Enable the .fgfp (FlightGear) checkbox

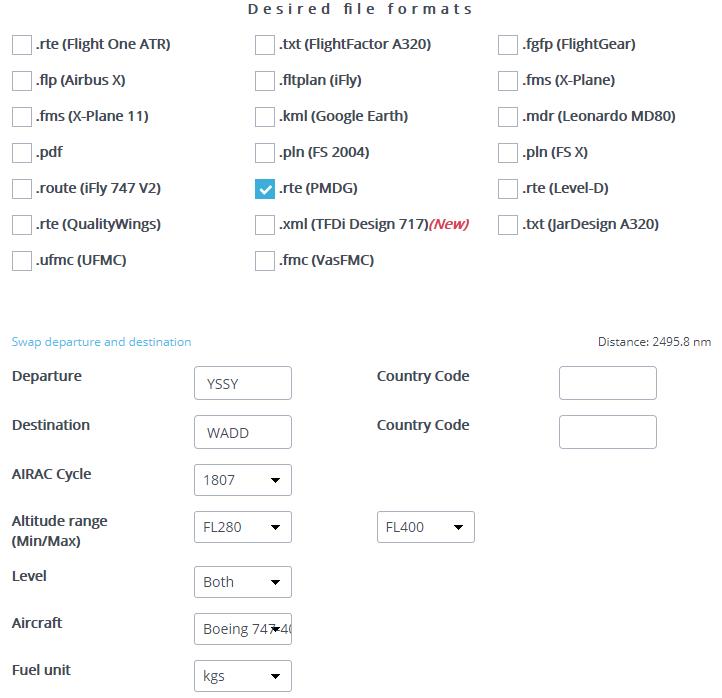pyautogui.click(x=508, y=45)
